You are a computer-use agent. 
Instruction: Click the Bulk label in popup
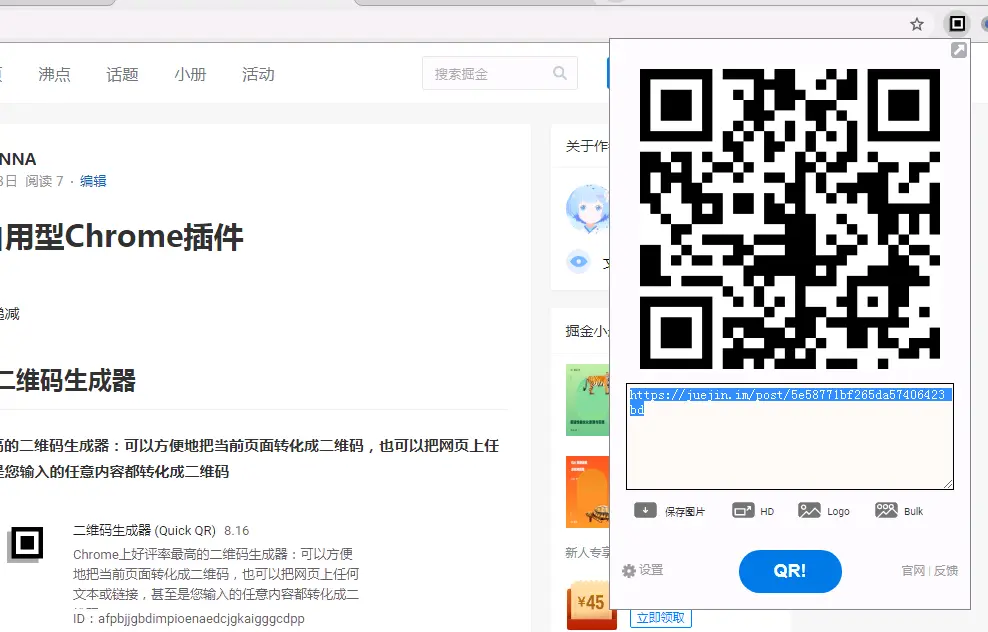click(x=913, y=512)
